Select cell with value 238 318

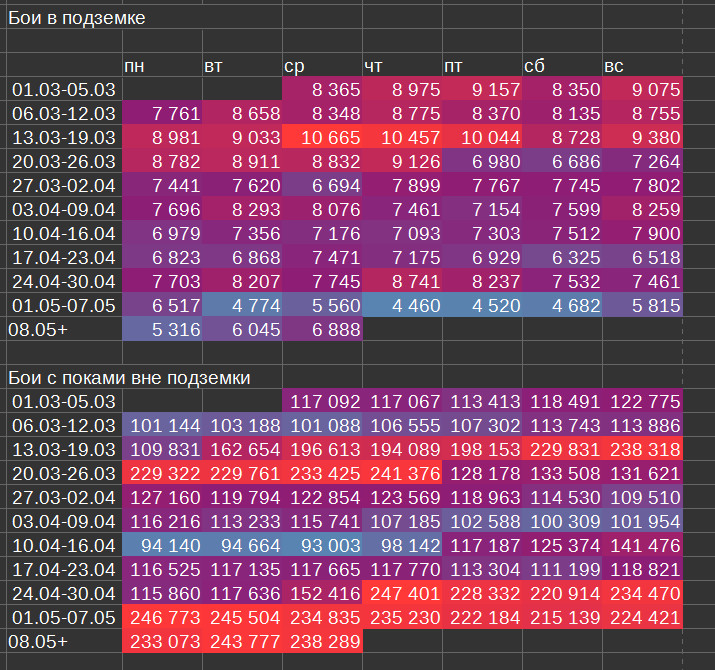(642, 449)
